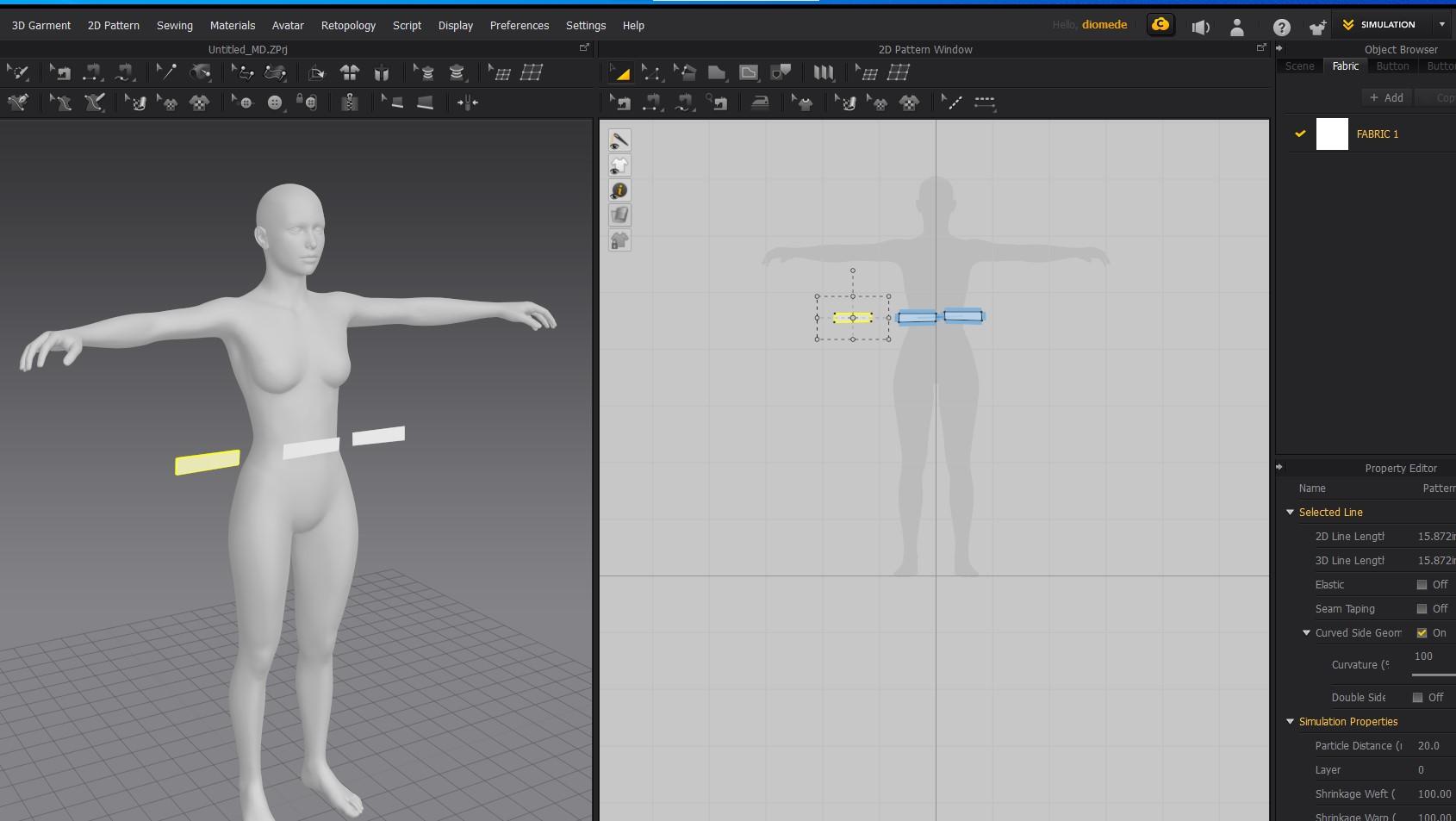Activate the highlighted Edit Pattern tool
The height and width of the screenshot is (821, 1456).
coord(619,73)
